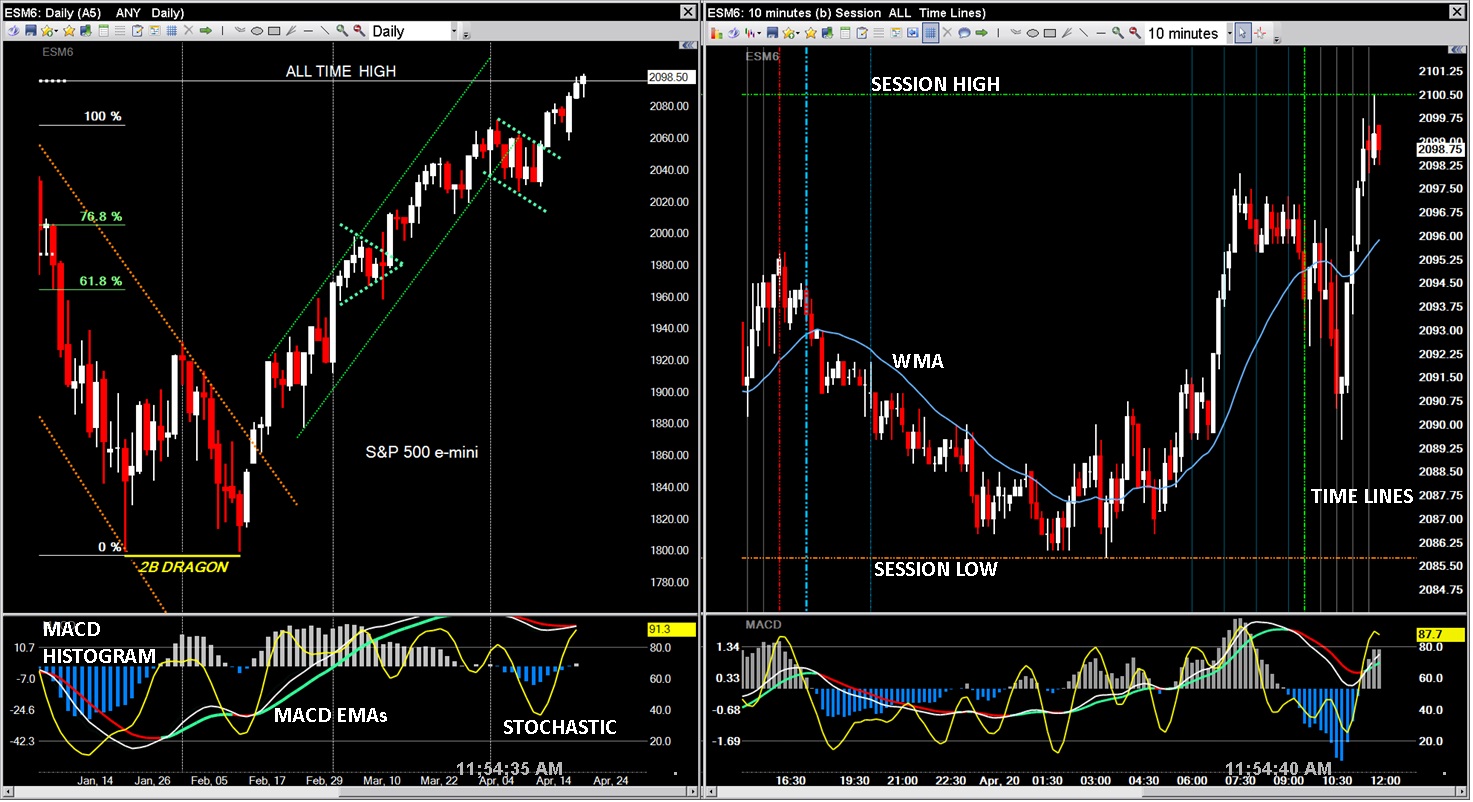Click the speech bubble annotation button

tap(966, 33)
